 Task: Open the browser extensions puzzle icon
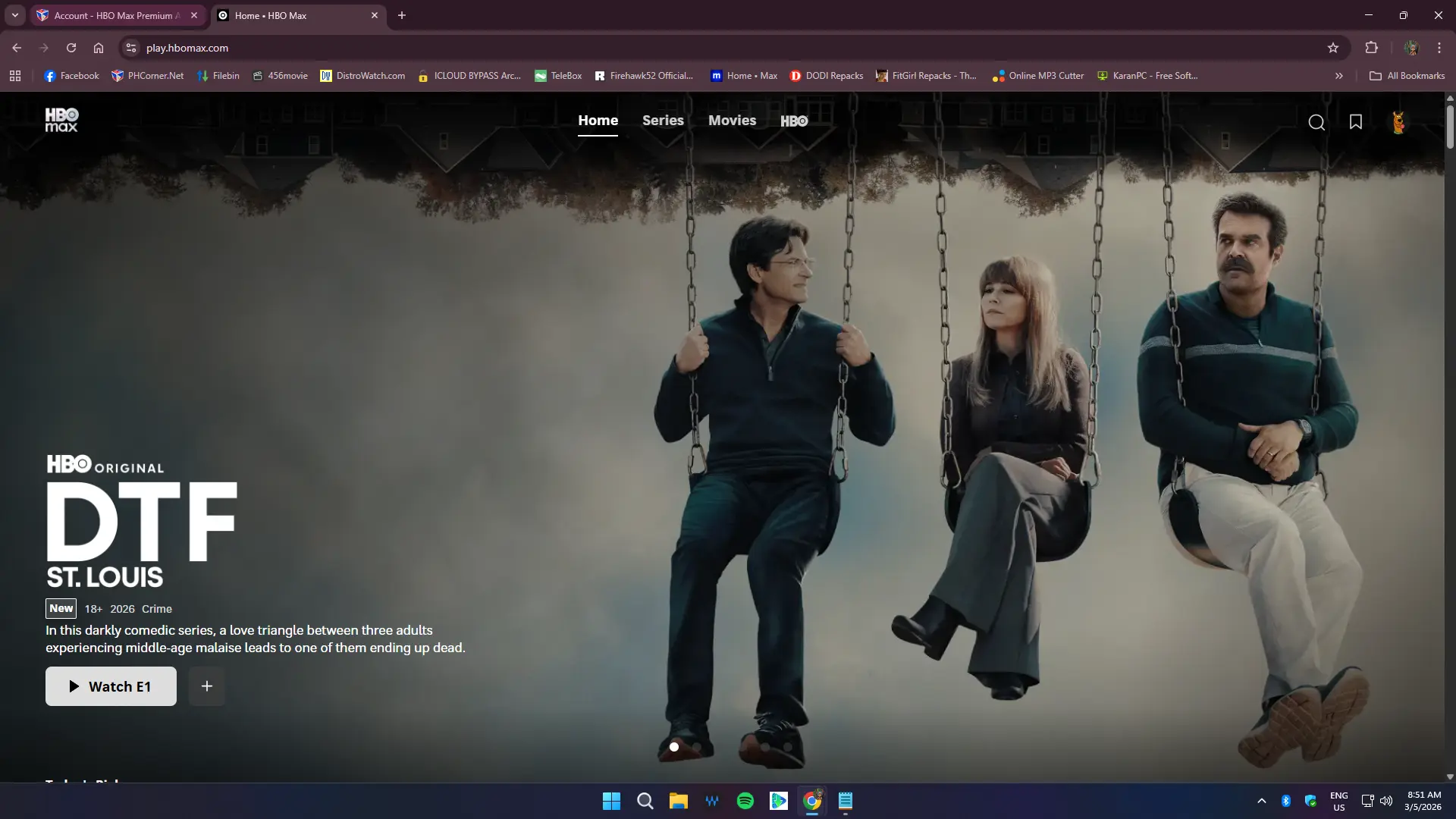tap(1371, 48)
